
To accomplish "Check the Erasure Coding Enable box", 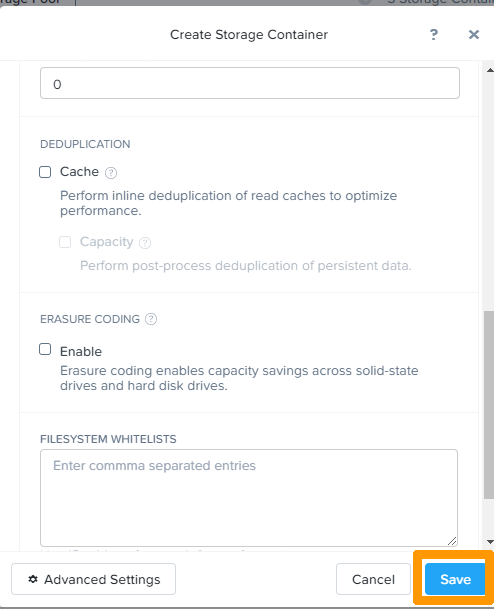I will tap(45, 349).
